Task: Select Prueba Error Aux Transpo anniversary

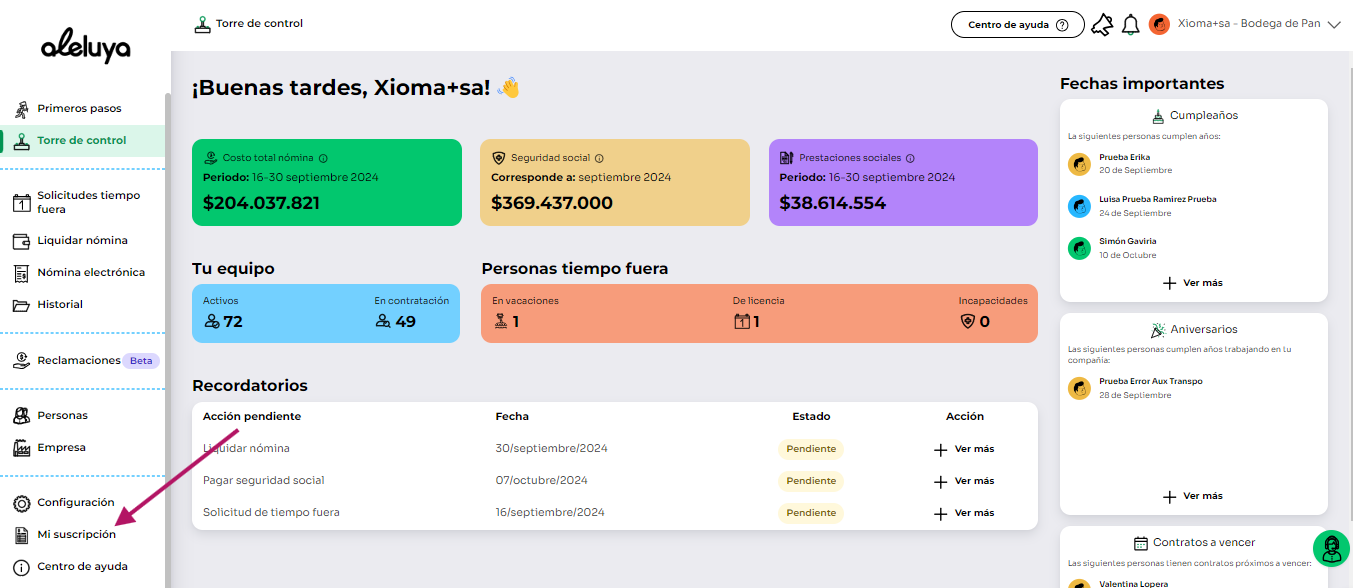Action: 1193,388
